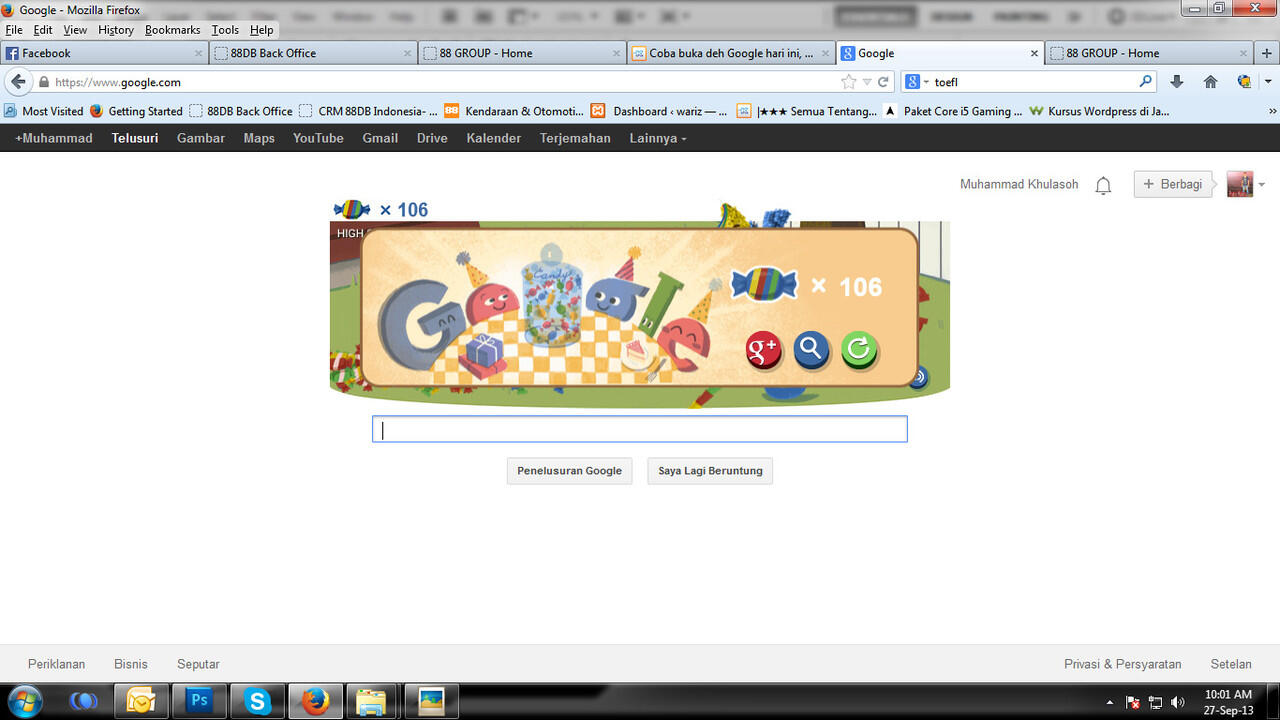The width and height of the screenshot is (1280, 720).
Task: Switch to the Facebook tab
Action: (x=104, y=53)
